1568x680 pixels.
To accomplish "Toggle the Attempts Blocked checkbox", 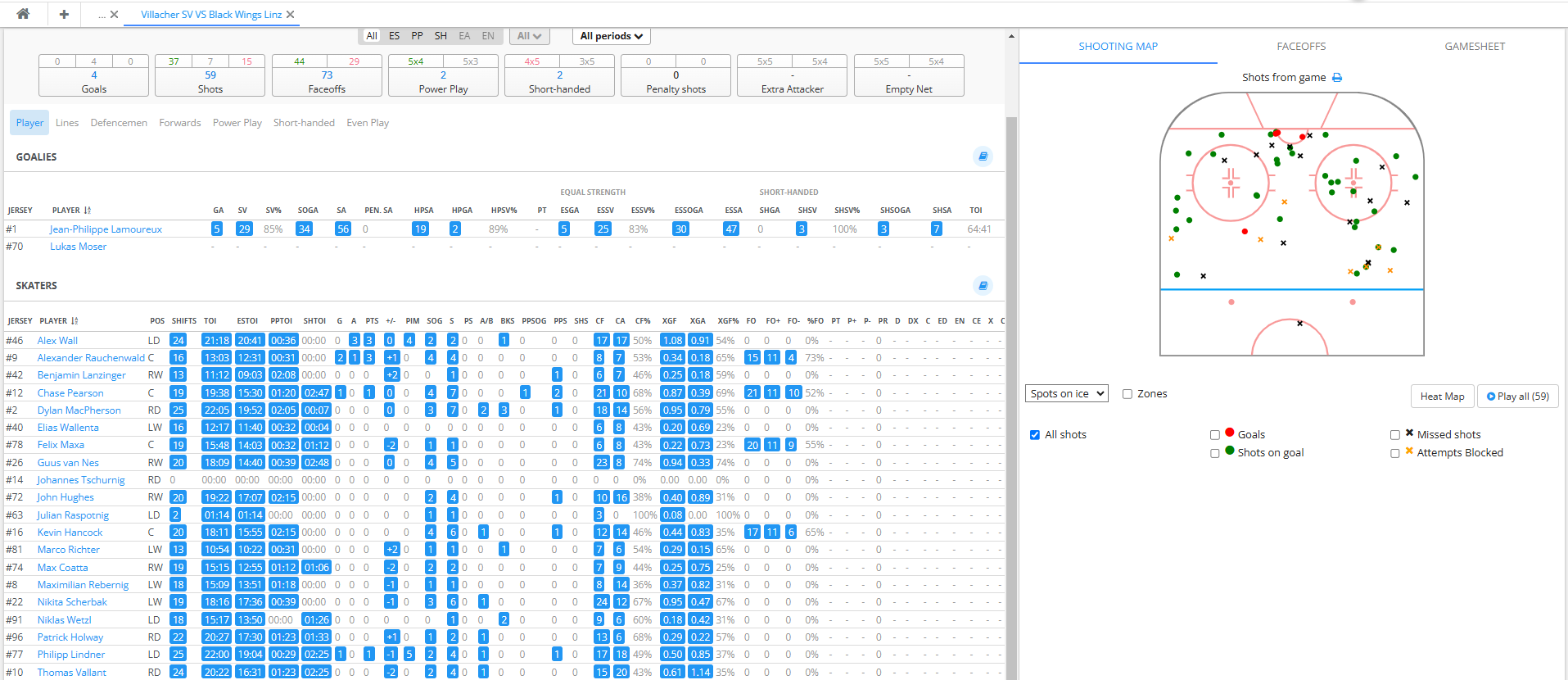I will pyautogui.click(x=1395, y=453).
